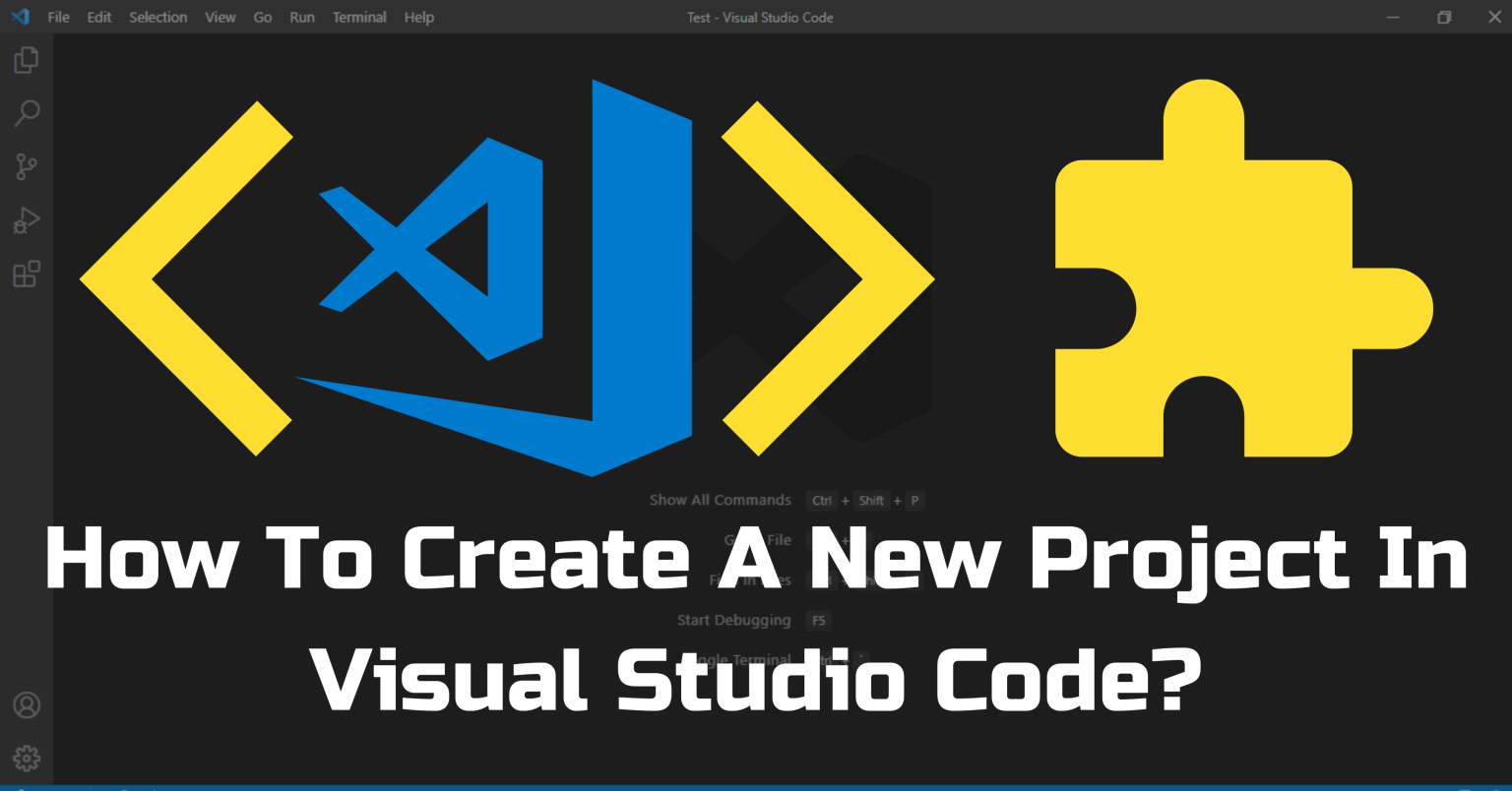
Task: Click the Show All Commands shortcut hint
Action: (x=720, y=500)
